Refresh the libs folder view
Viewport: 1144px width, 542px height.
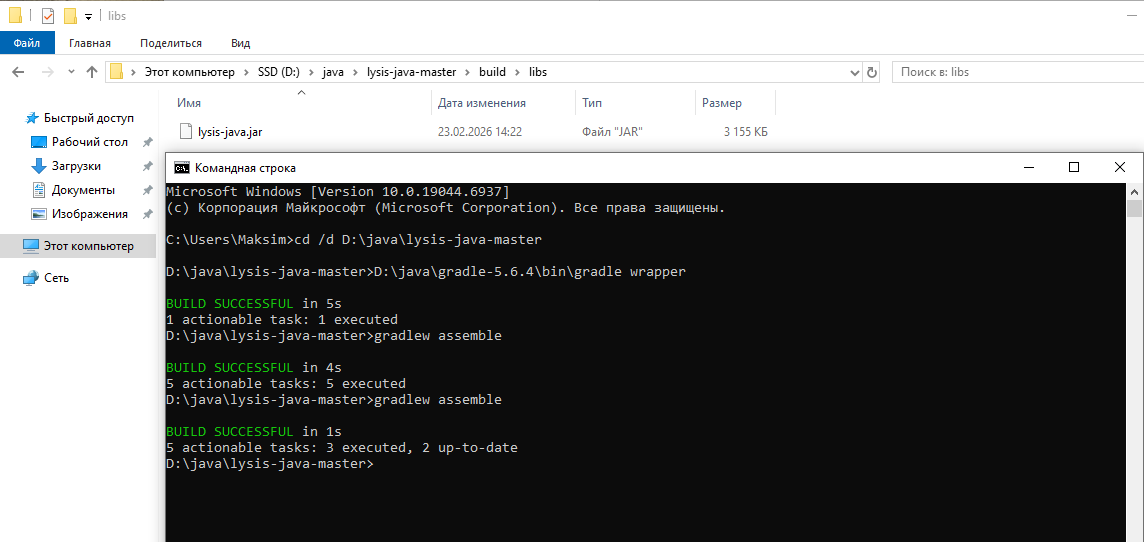872,72
